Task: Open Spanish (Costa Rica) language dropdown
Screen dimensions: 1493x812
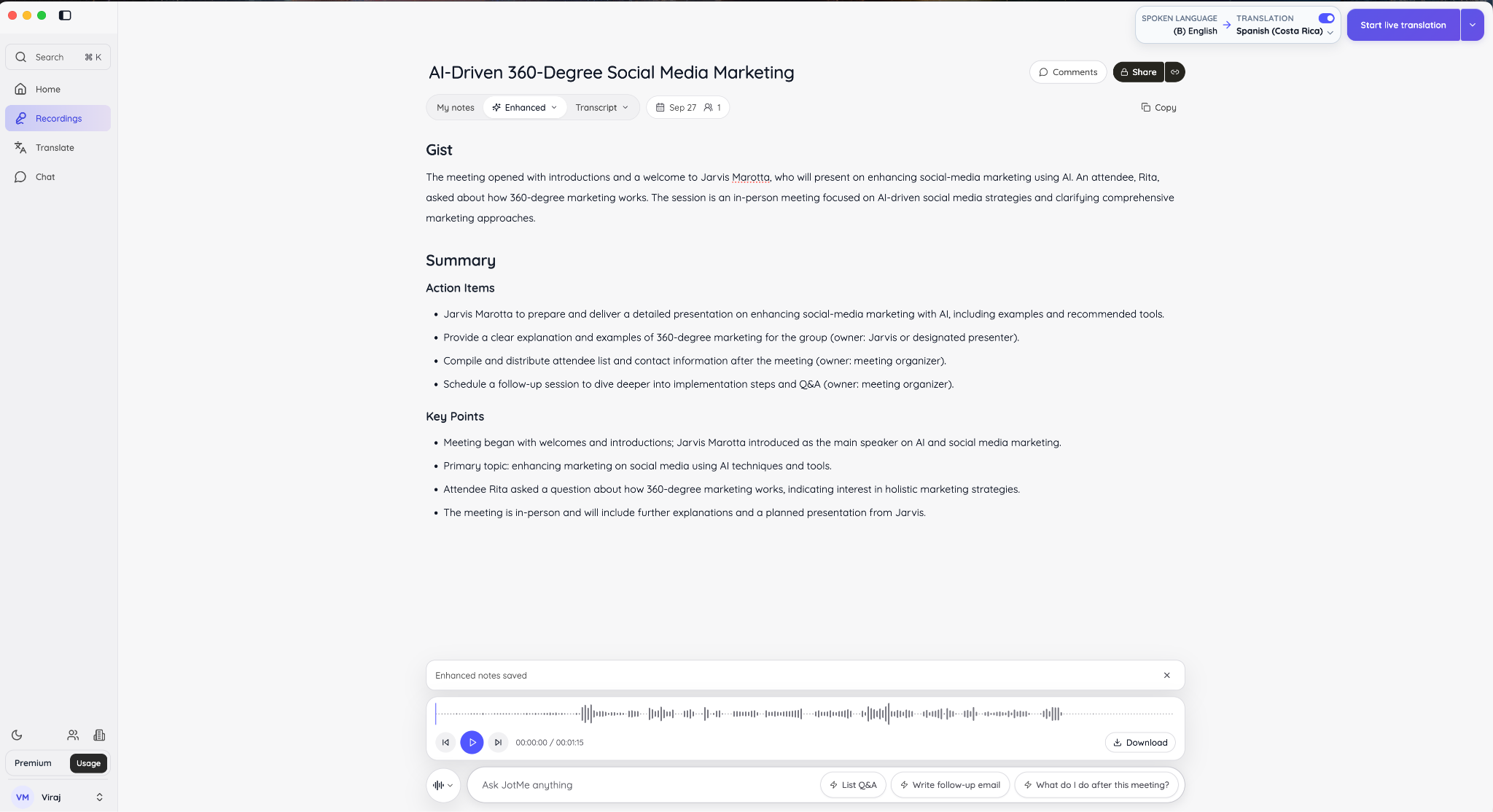Action: click(1285, 31)
